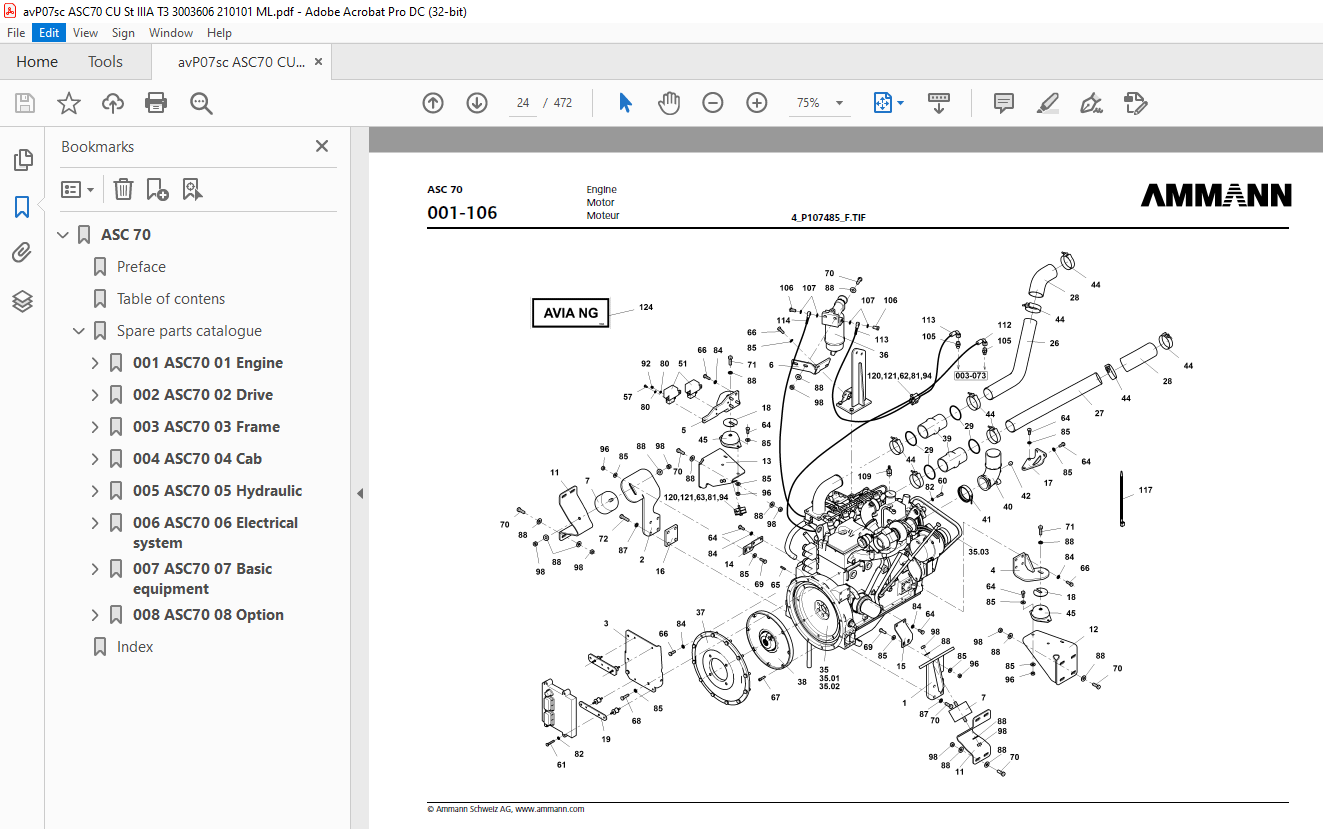Viewport: 1323px width, 829px height.
Task: Expand the 007 ASC70 07 Basic equipment bookmark
Action: pos(95,569)
